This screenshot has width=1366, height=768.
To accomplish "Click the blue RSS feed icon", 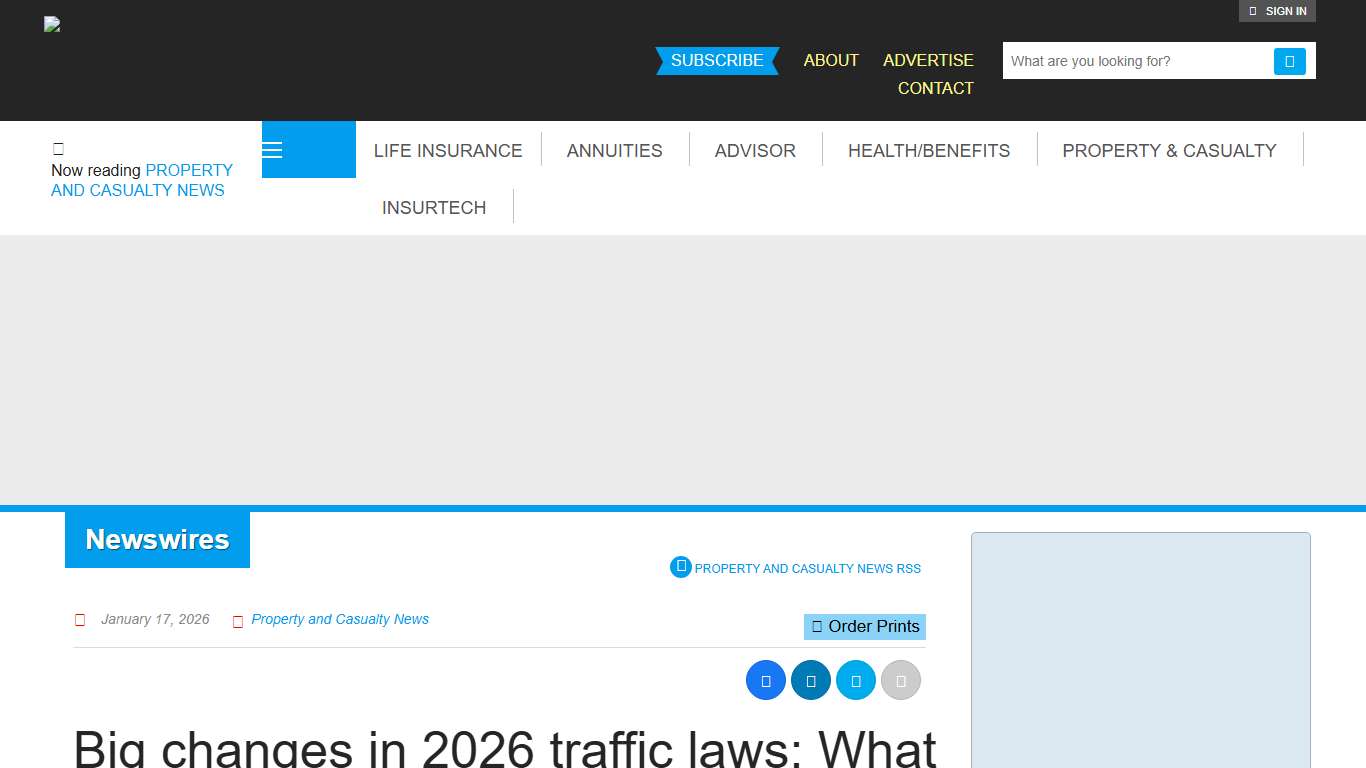I will point(680,566).
